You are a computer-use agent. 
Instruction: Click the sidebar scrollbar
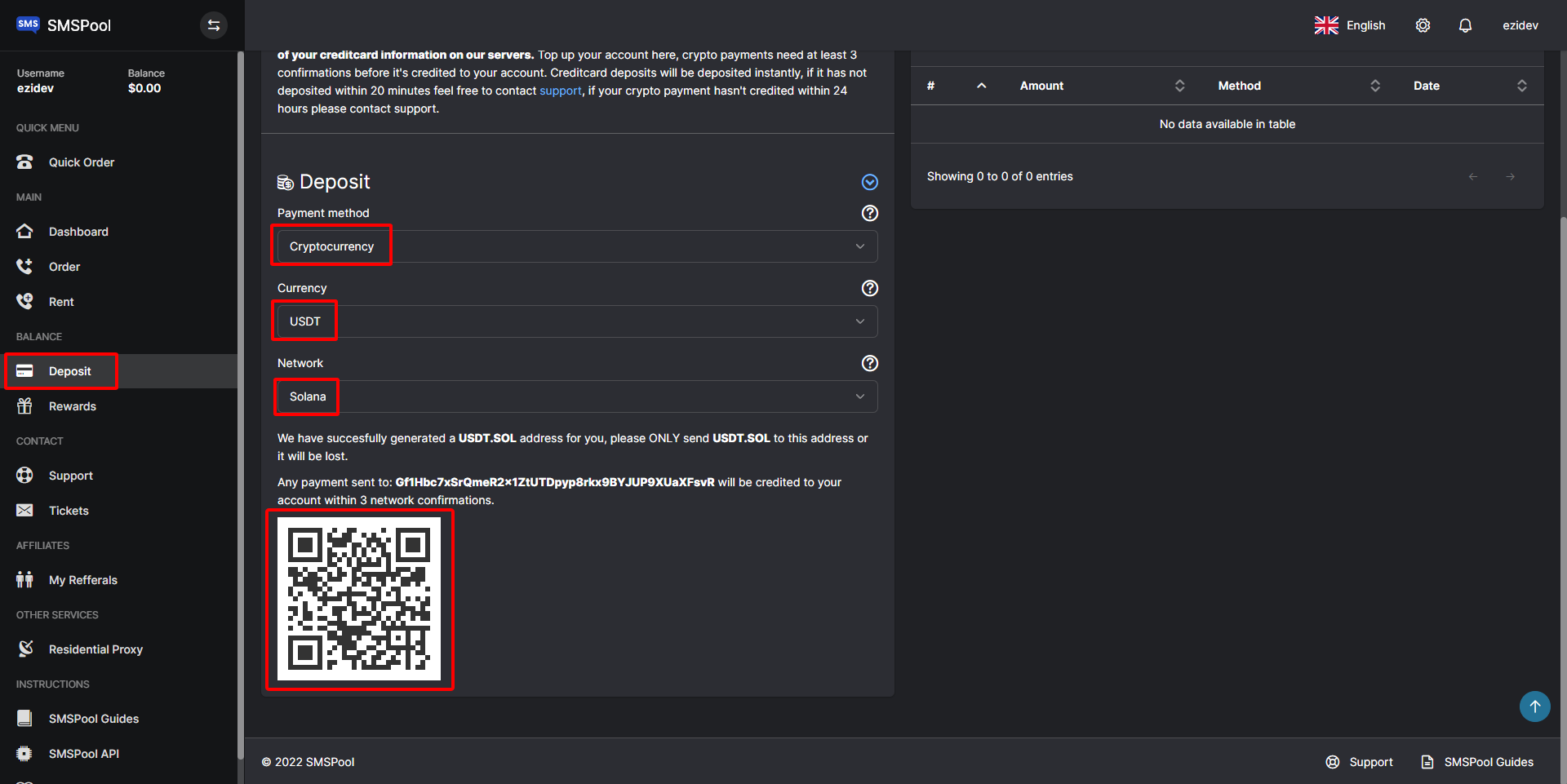(240, 404)
